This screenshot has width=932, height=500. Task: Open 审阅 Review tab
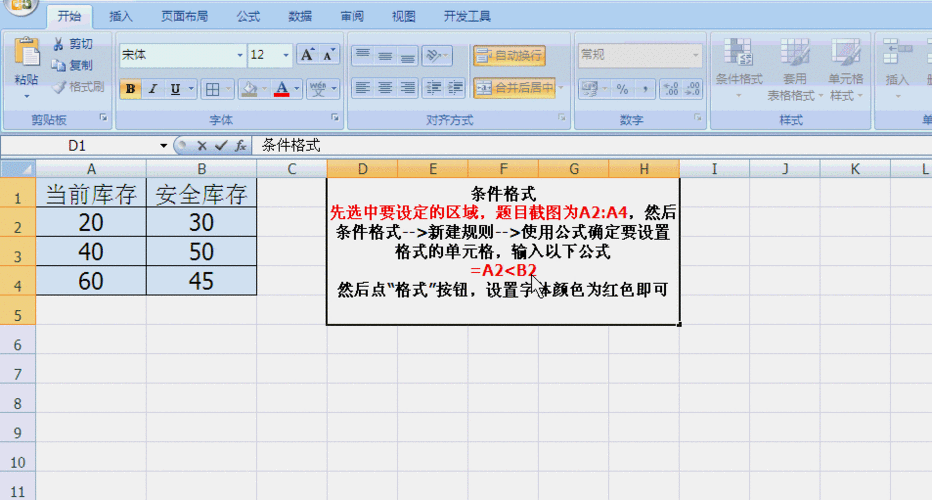[352, 16]
